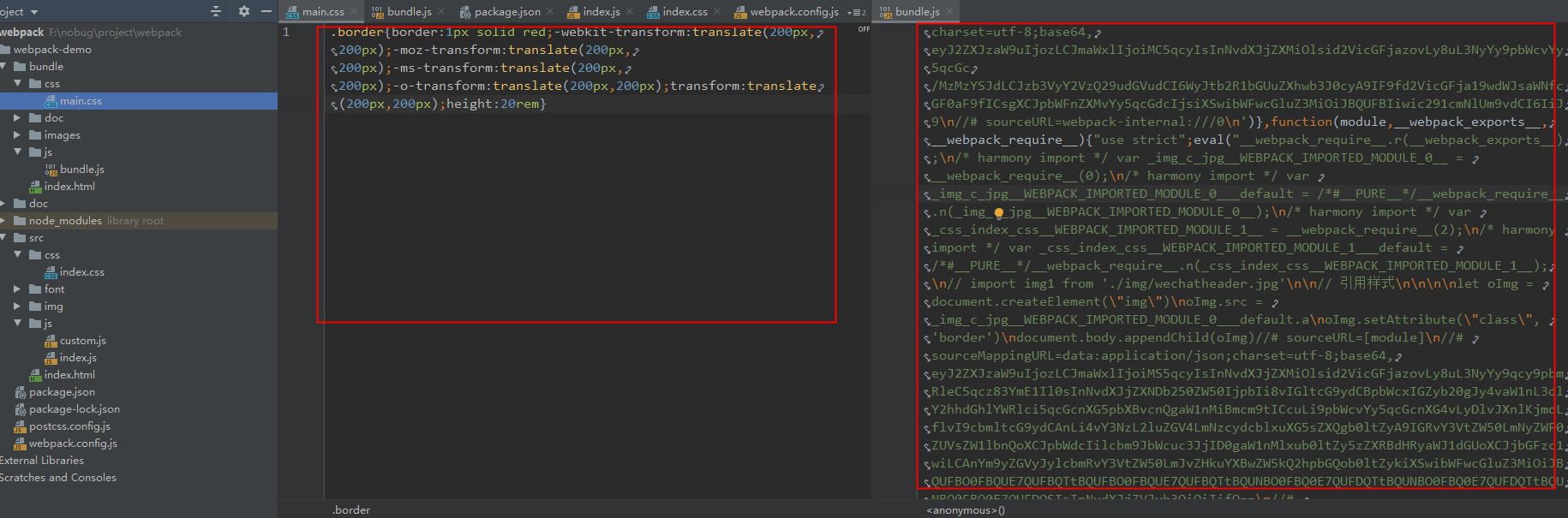Collapse all nodes in Project panel

point(216,11)
